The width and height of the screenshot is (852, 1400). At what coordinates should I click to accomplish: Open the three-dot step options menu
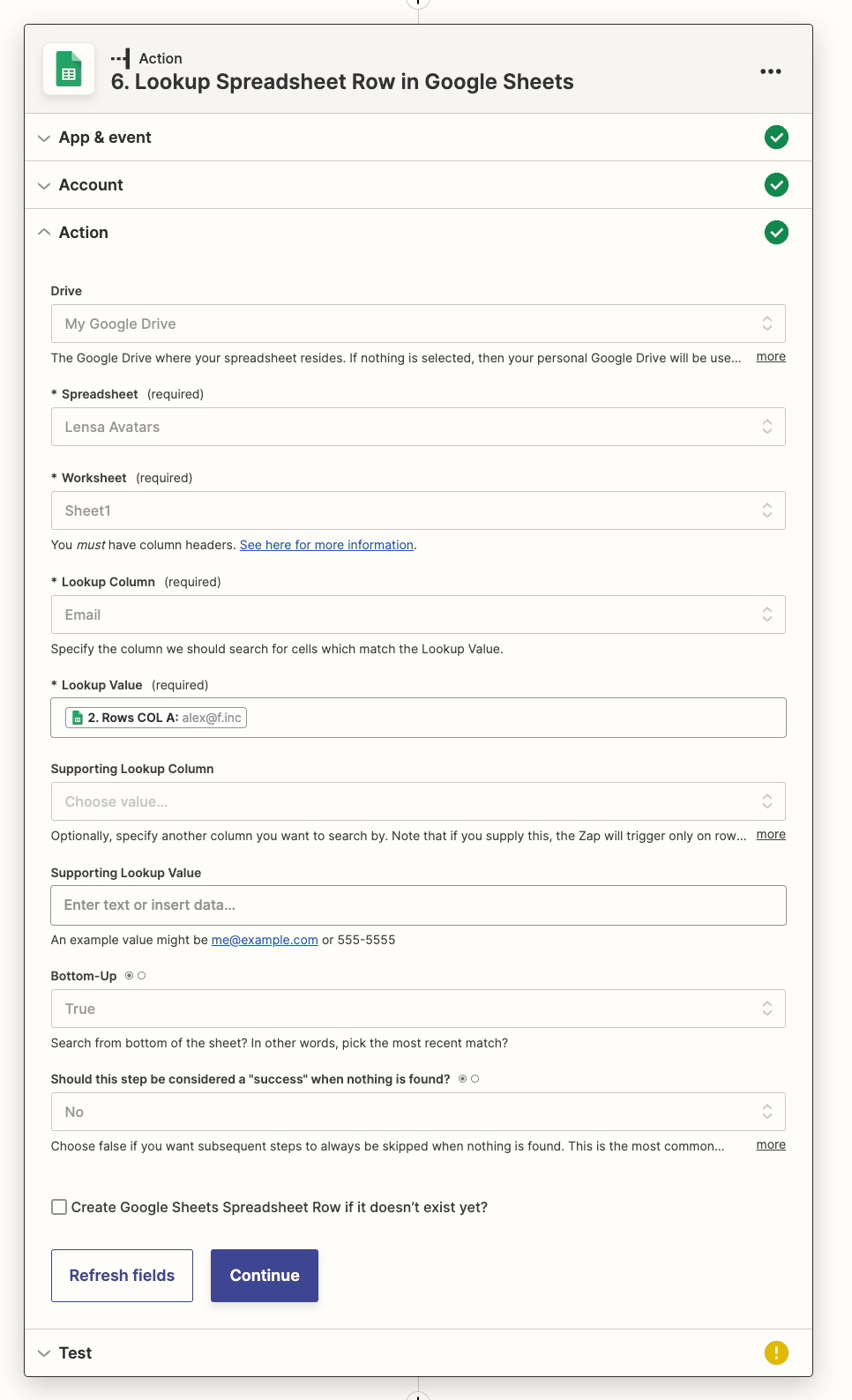click(x=770, y=71)
